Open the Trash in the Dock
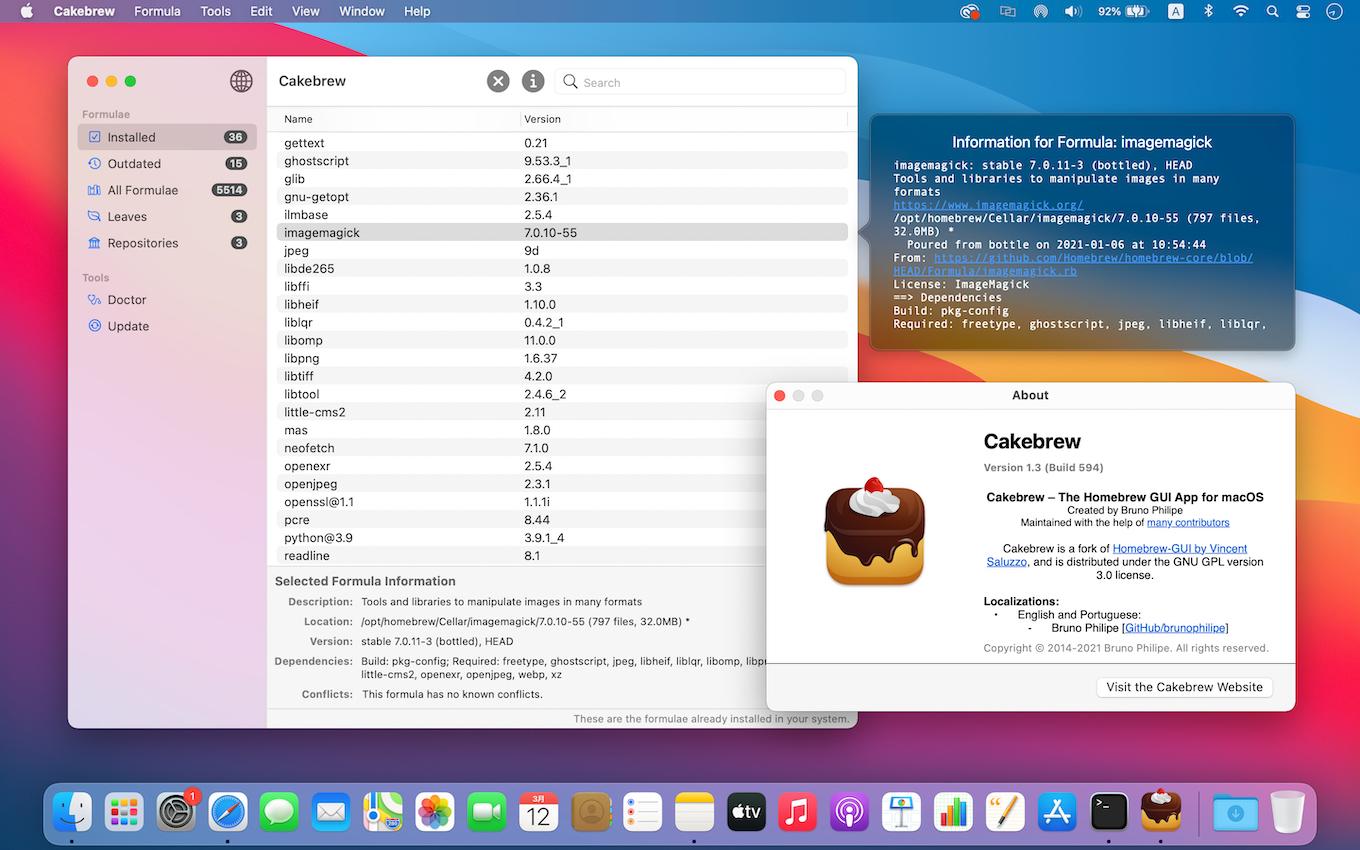 pos(1288,811)
